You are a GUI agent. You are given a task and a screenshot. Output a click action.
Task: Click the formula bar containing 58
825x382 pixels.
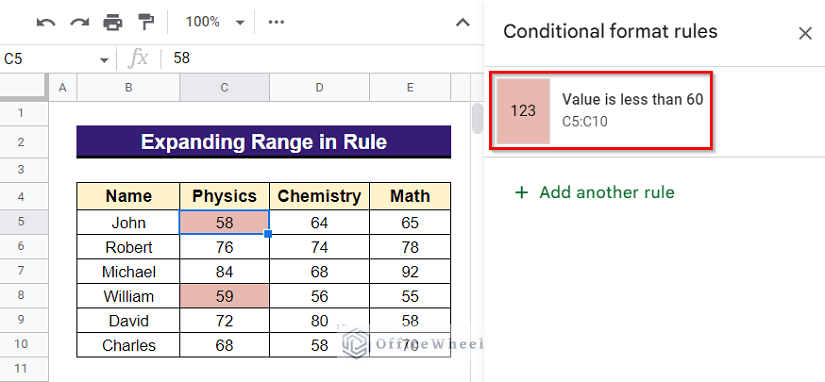pos(321,58)
